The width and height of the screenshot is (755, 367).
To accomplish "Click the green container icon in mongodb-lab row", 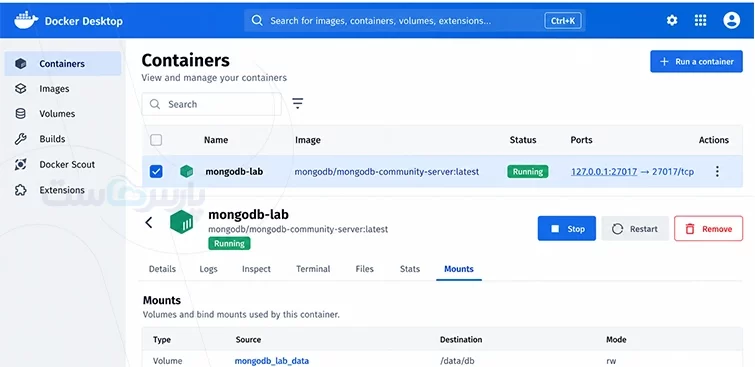I will (x=186, y=171).
